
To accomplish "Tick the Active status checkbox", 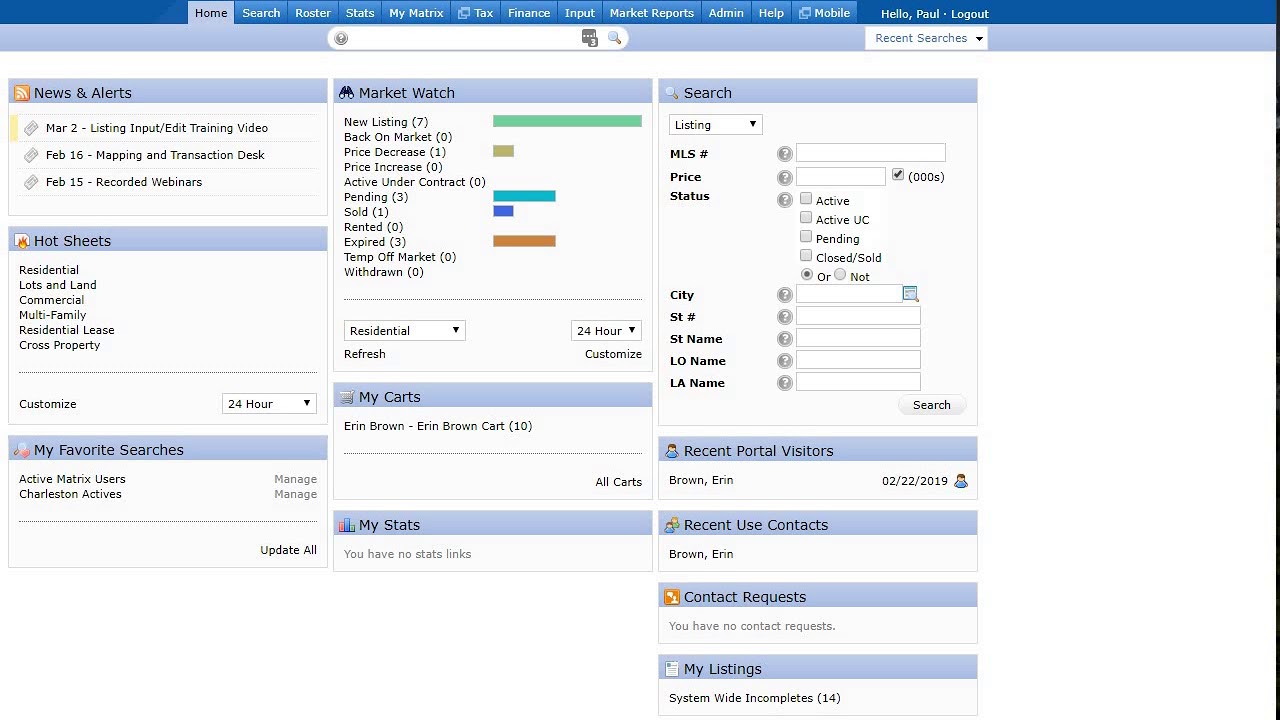I will tap(806, 199).
